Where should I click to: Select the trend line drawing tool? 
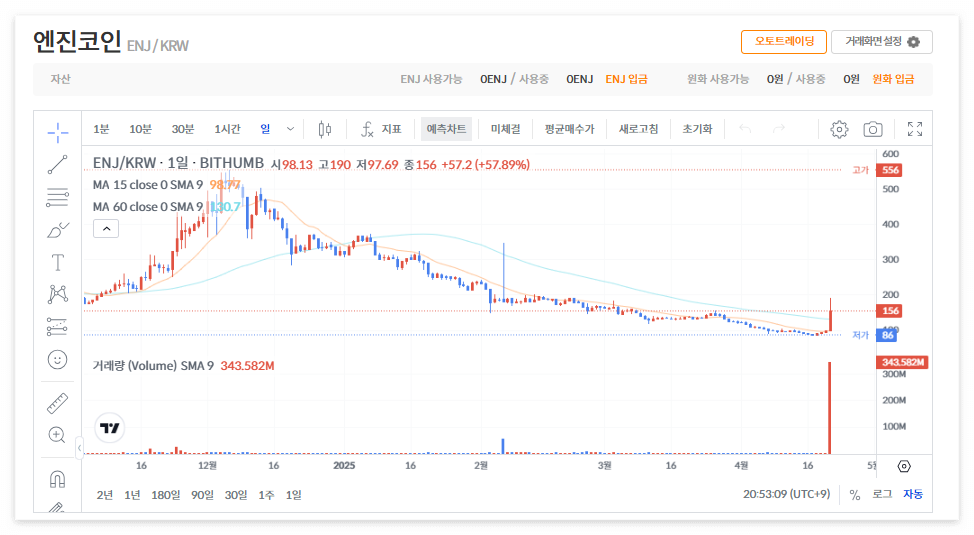[58, 165]
